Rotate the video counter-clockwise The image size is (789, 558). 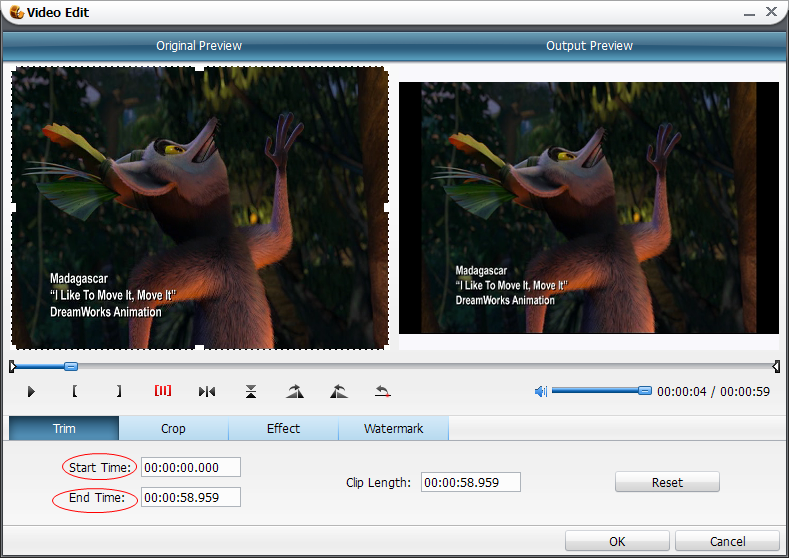(339, 391)
